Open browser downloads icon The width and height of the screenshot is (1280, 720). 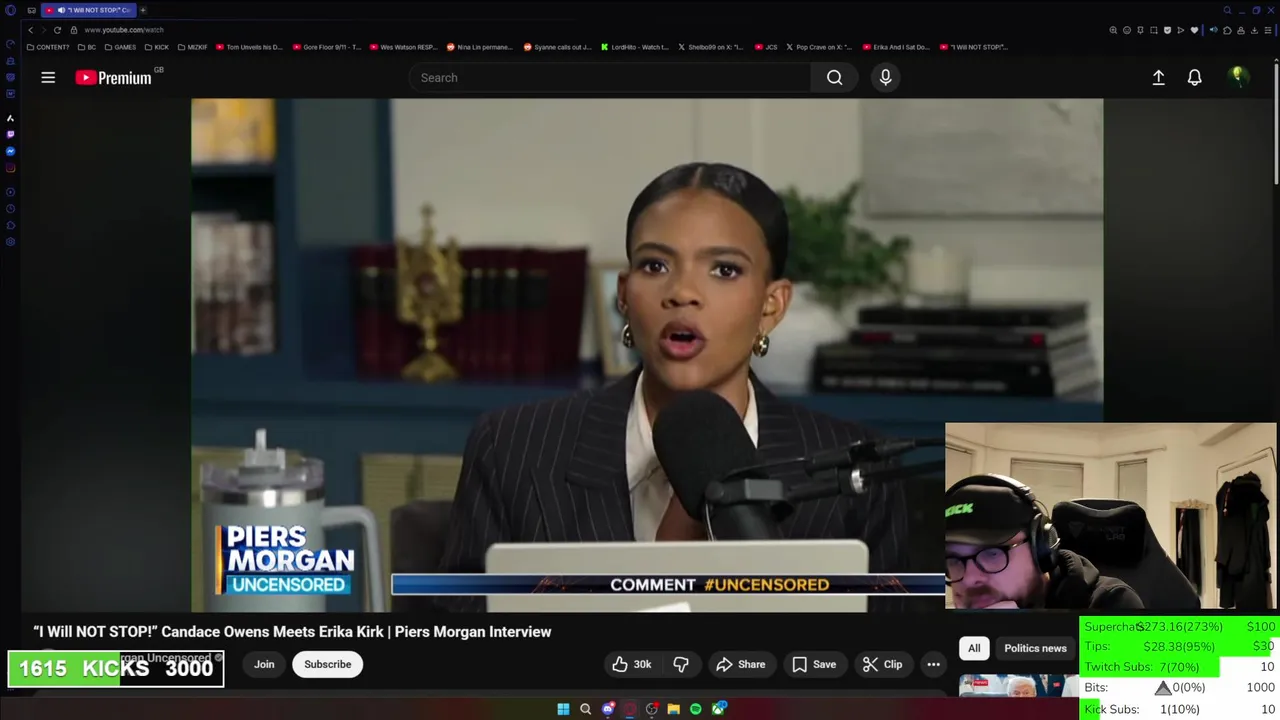[1254, 30]
